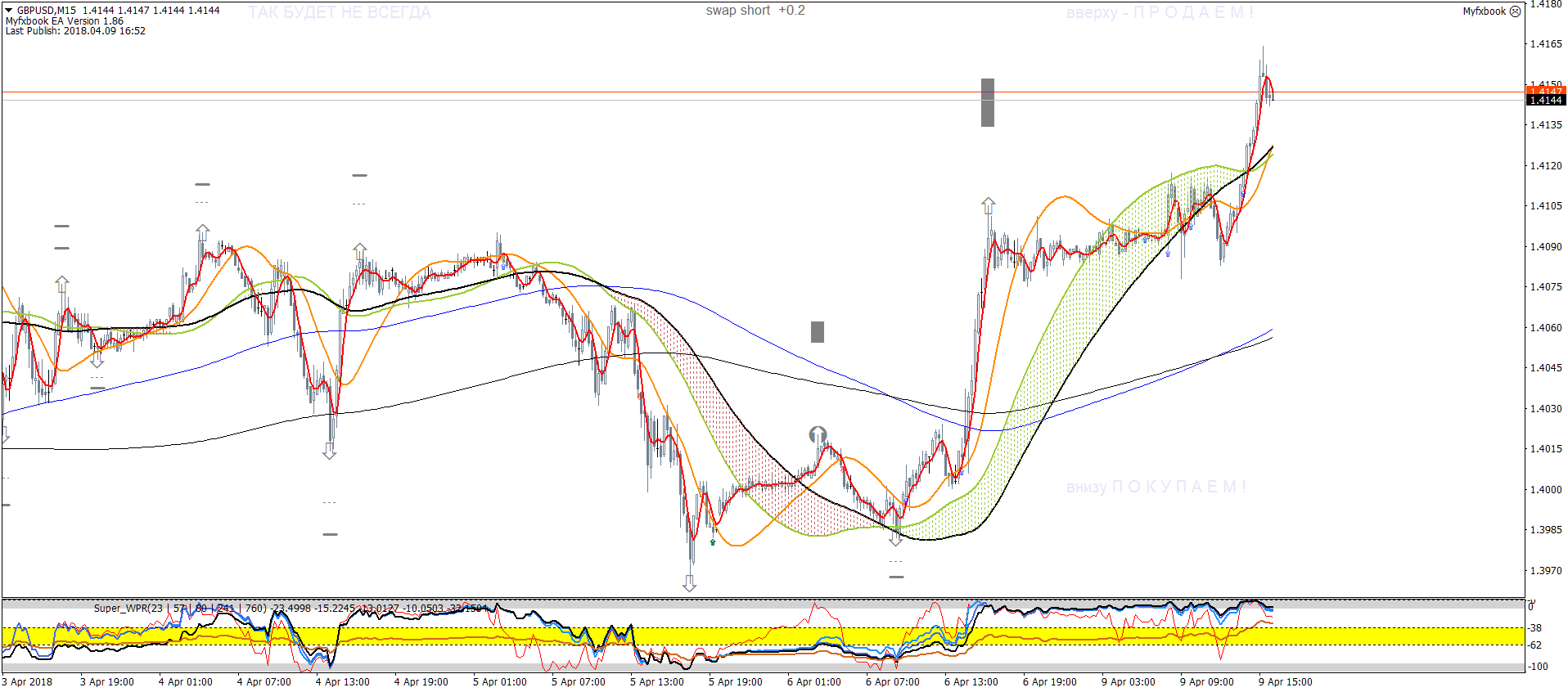Click the swap short +0.2 label
The width and height of the screenshot is (1568, 692).
click(x=755, y=11)
